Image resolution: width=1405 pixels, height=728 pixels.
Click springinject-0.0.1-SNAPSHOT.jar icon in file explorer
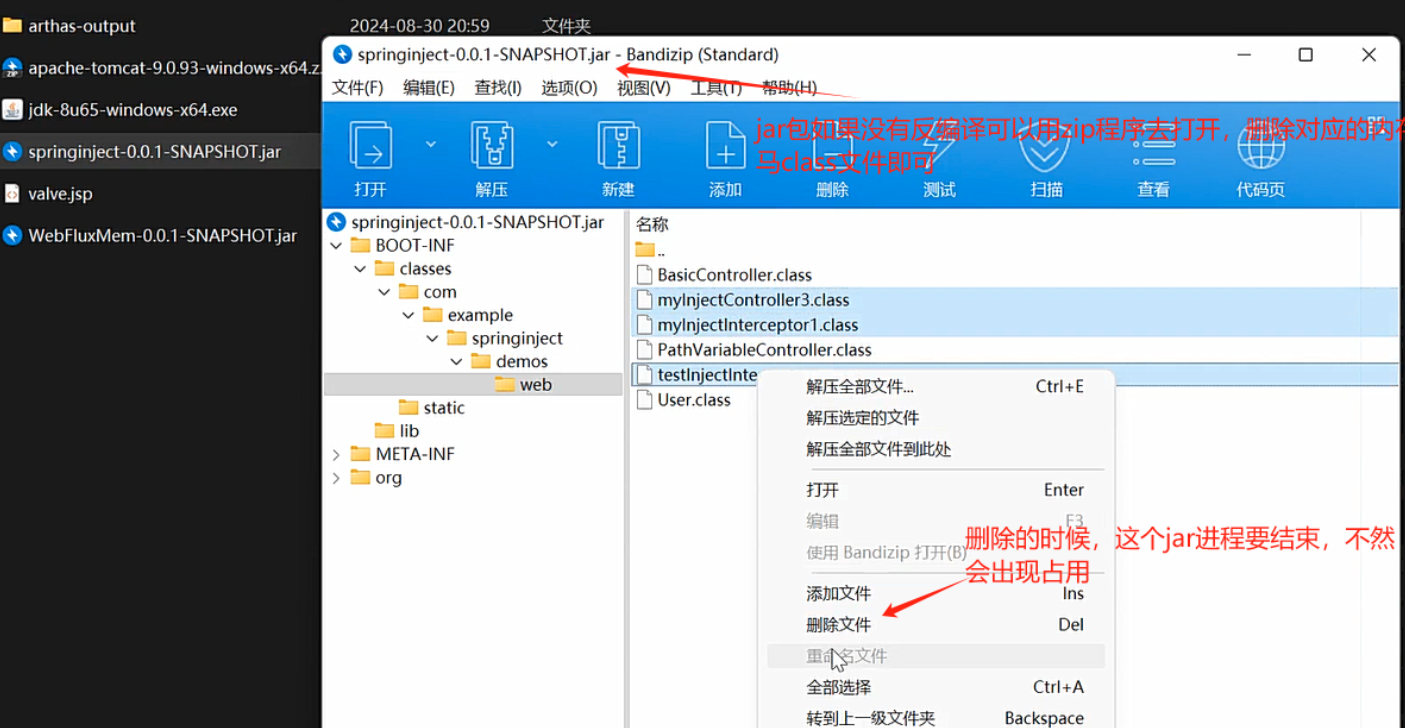click(x=12, y=152)
